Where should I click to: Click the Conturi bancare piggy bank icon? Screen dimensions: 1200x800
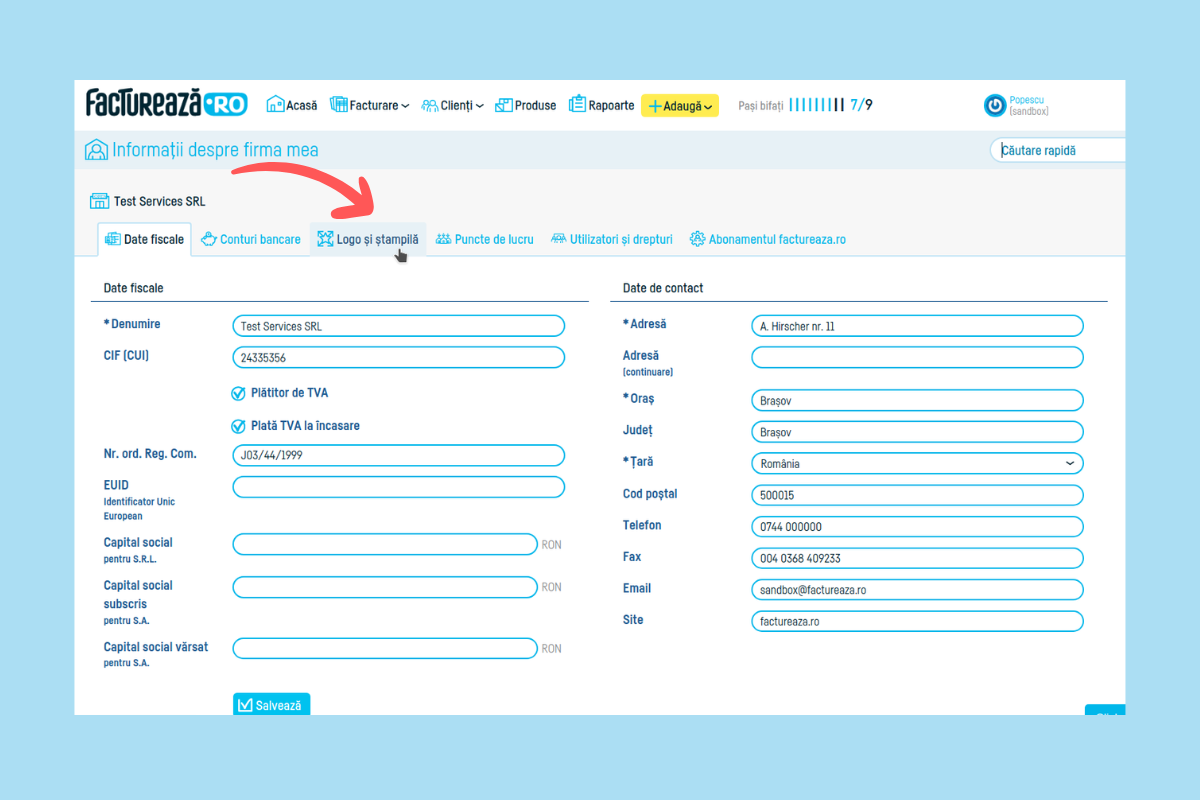[209, 240]
